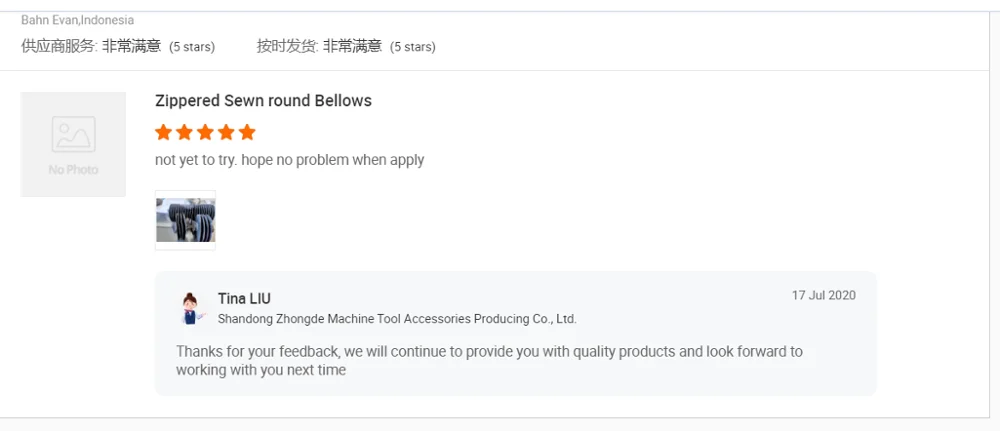This screenshot has height=431, width=1000.
Task: Click the reviewer name Bahn Evan, Indonesia
Action: [77, 20]
